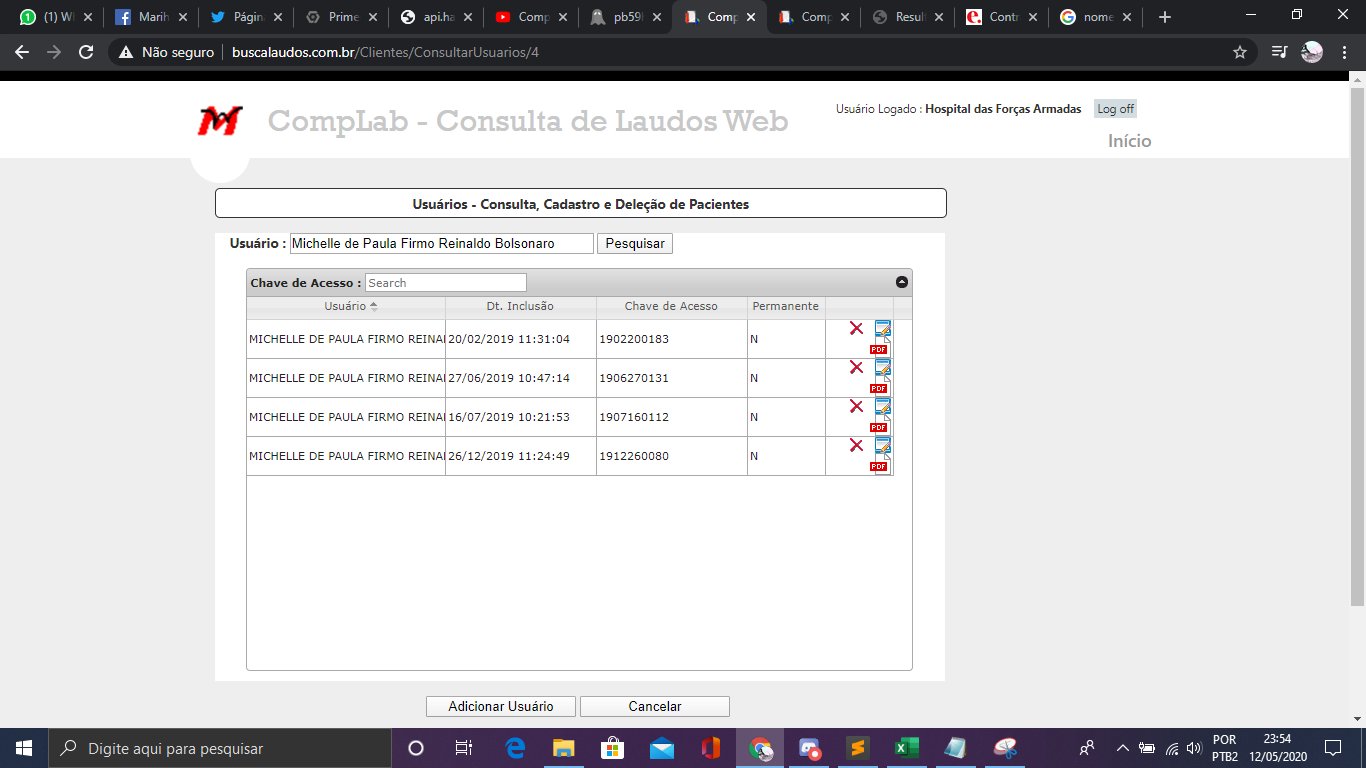Switch to the YouTube browser tab
1366x768 pixels.
coord(531,17)
